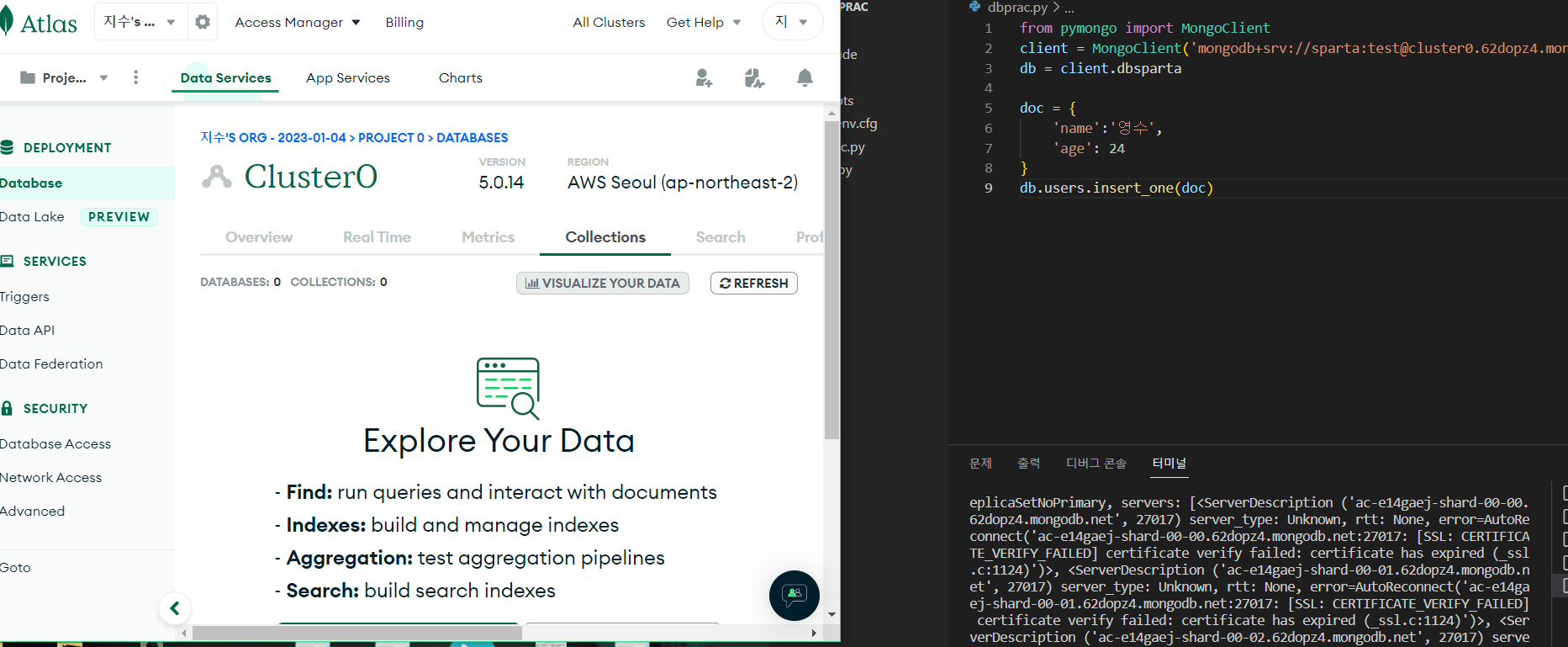Click the Billing link
This screenshot has height=647, width=1568.
click(404, 22)
